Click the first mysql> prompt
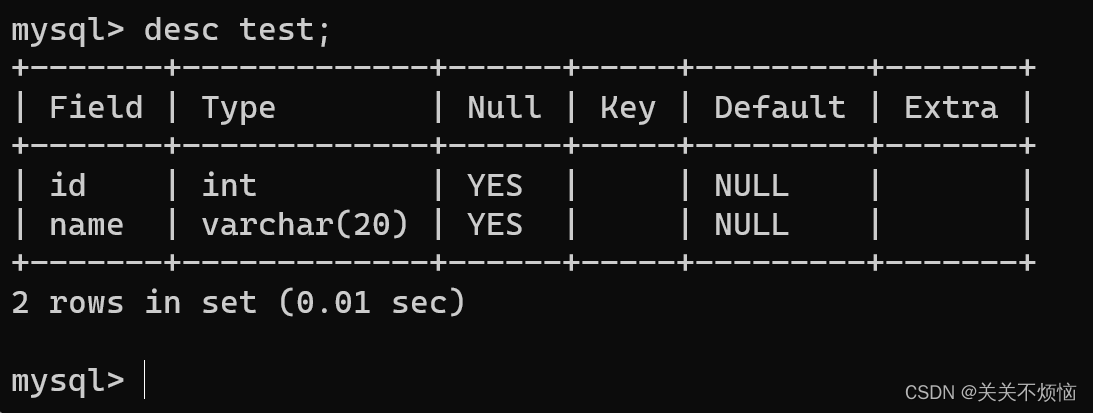The width and height of the screenshot is (1093, 413). tap(68, 31)
